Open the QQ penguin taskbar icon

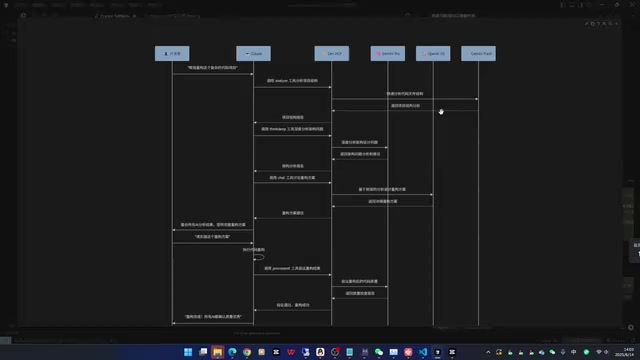click(320, 352)
